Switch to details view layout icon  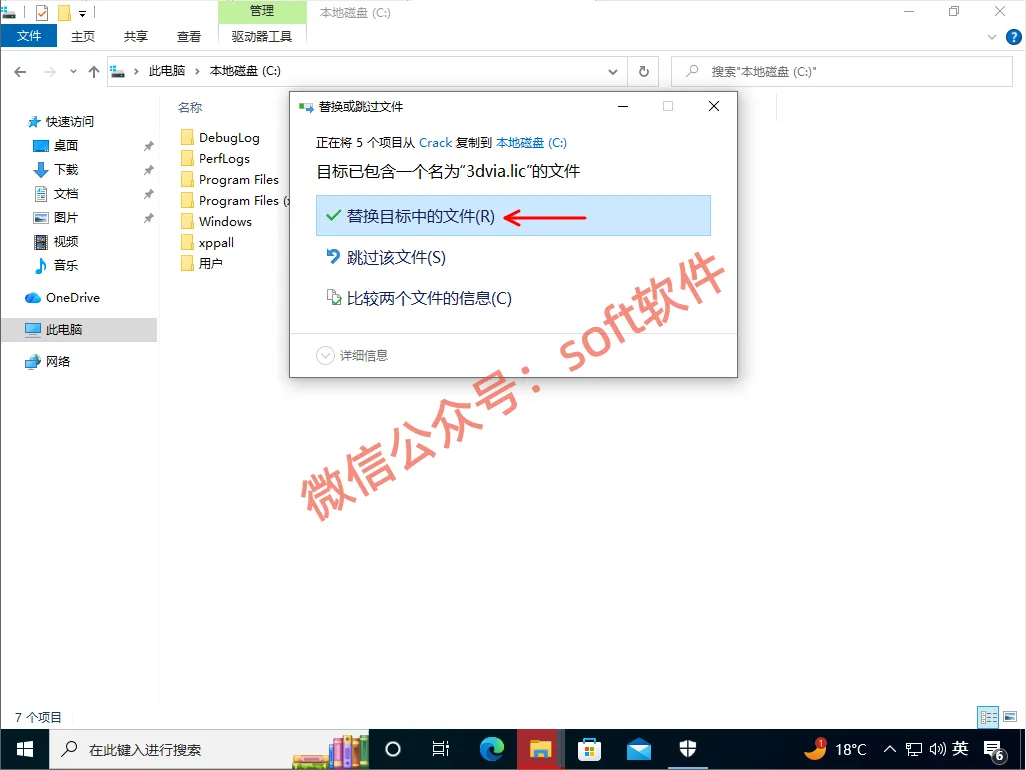tap(988, 717)
